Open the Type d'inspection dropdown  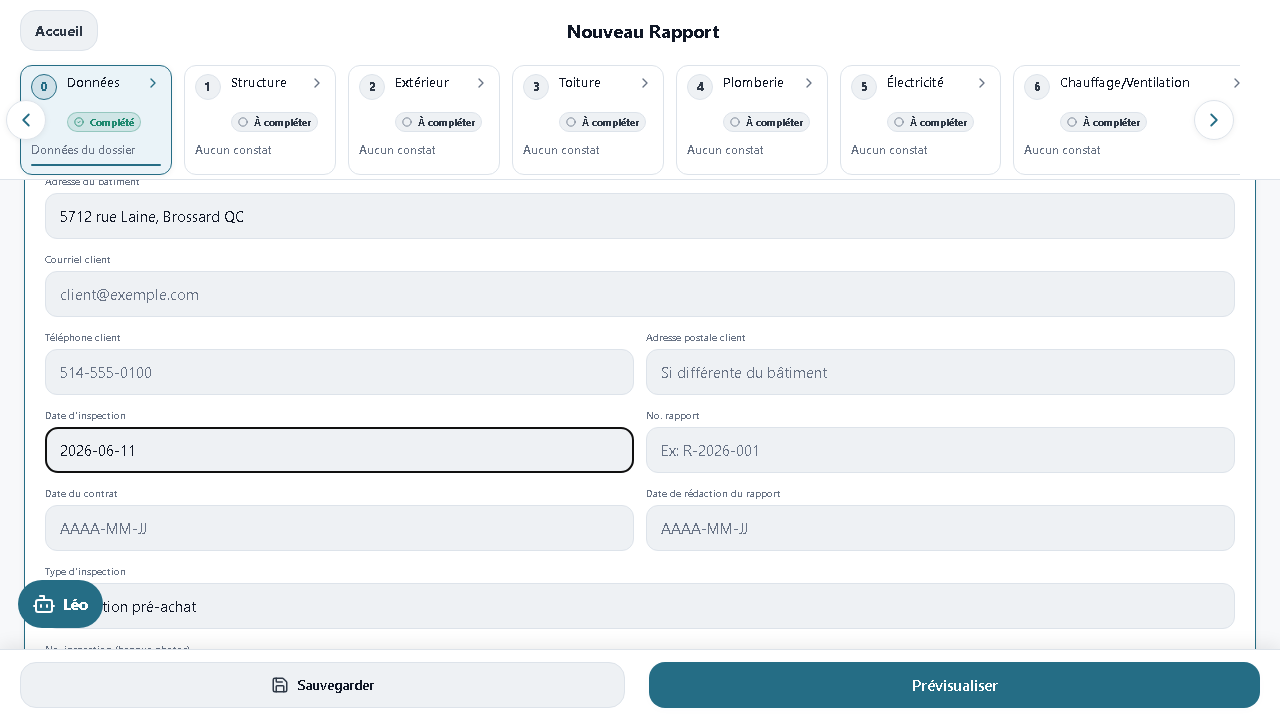coord(640,606)
